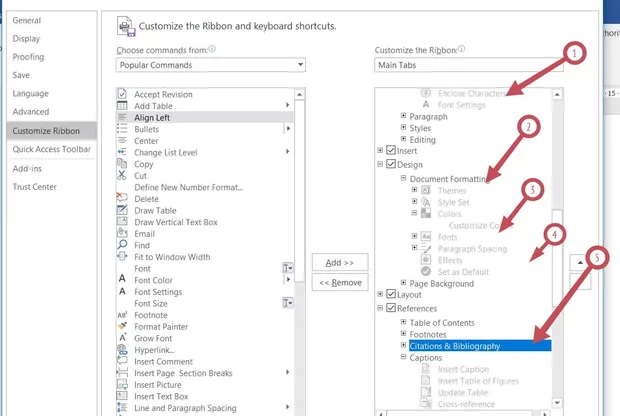
Task: Uncheck the References tab checkbox
Action: click(x=391, y=307)
